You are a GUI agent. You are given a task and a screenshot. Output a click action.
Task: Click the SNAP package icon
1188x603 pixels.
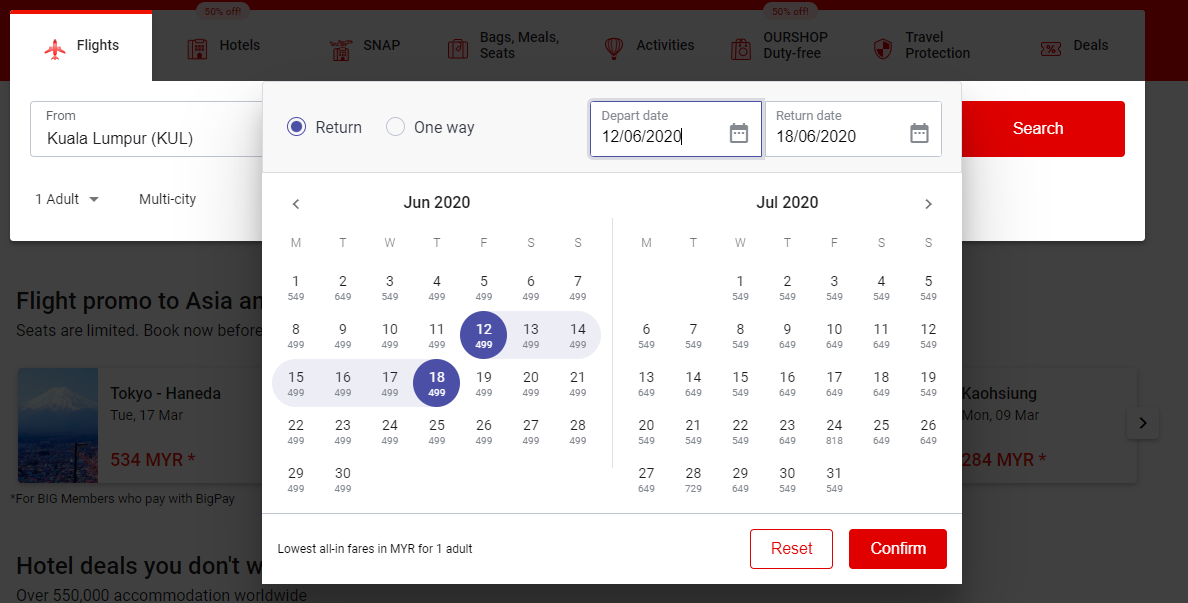341,48
